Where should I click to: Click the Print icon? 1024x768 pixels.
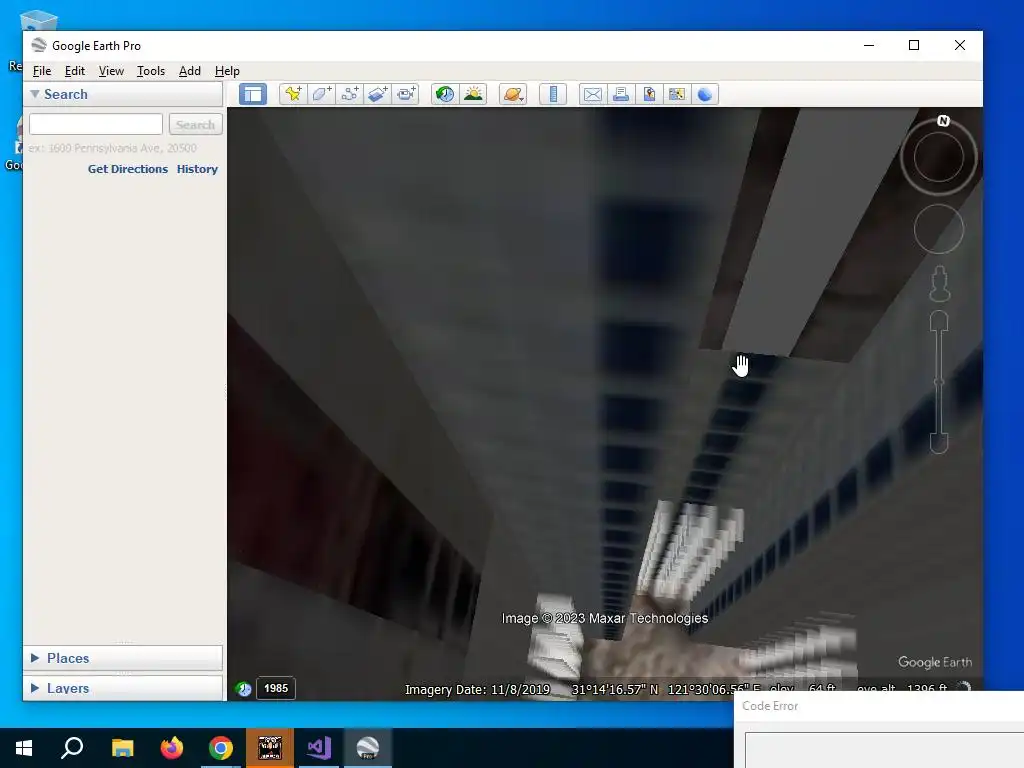(621, 94)
